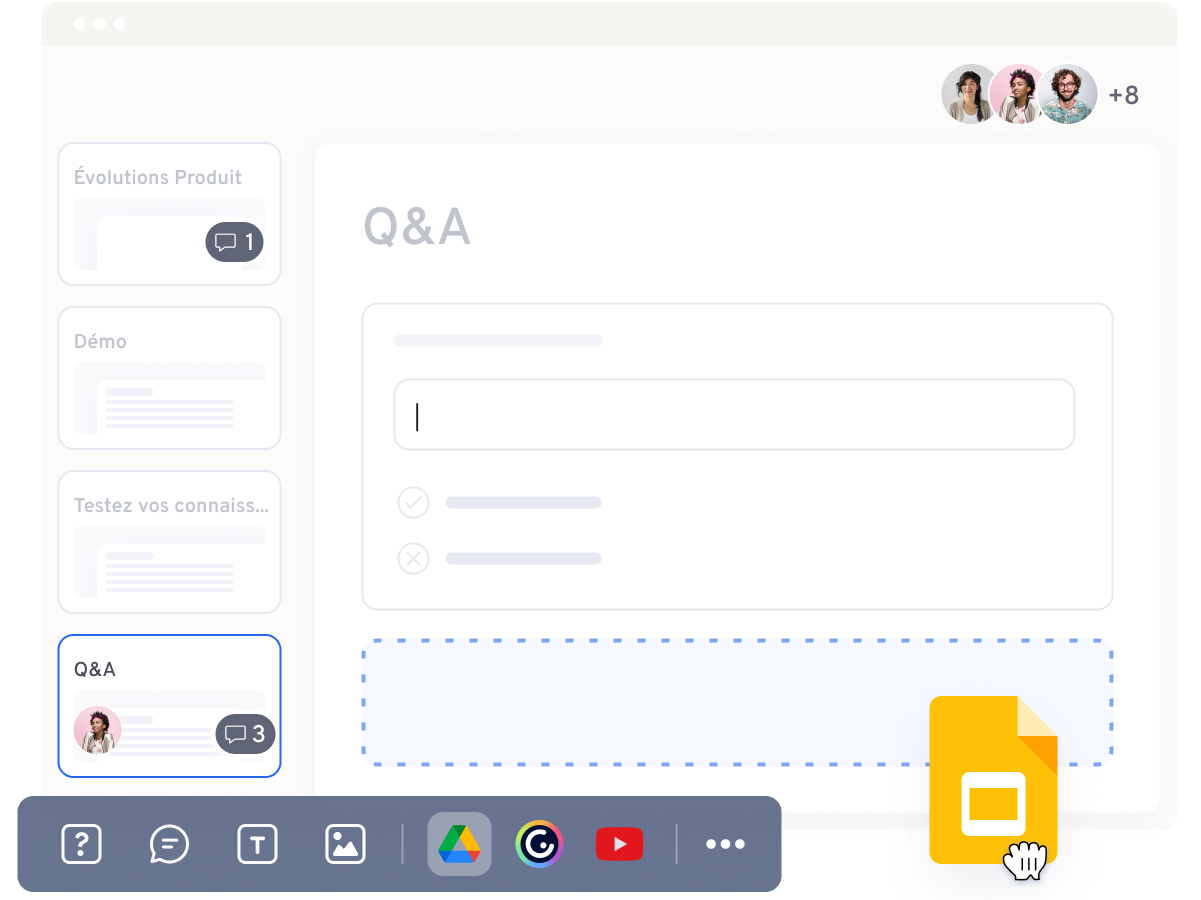Open the 3 comments on the Q&A slide

point(246,734)
